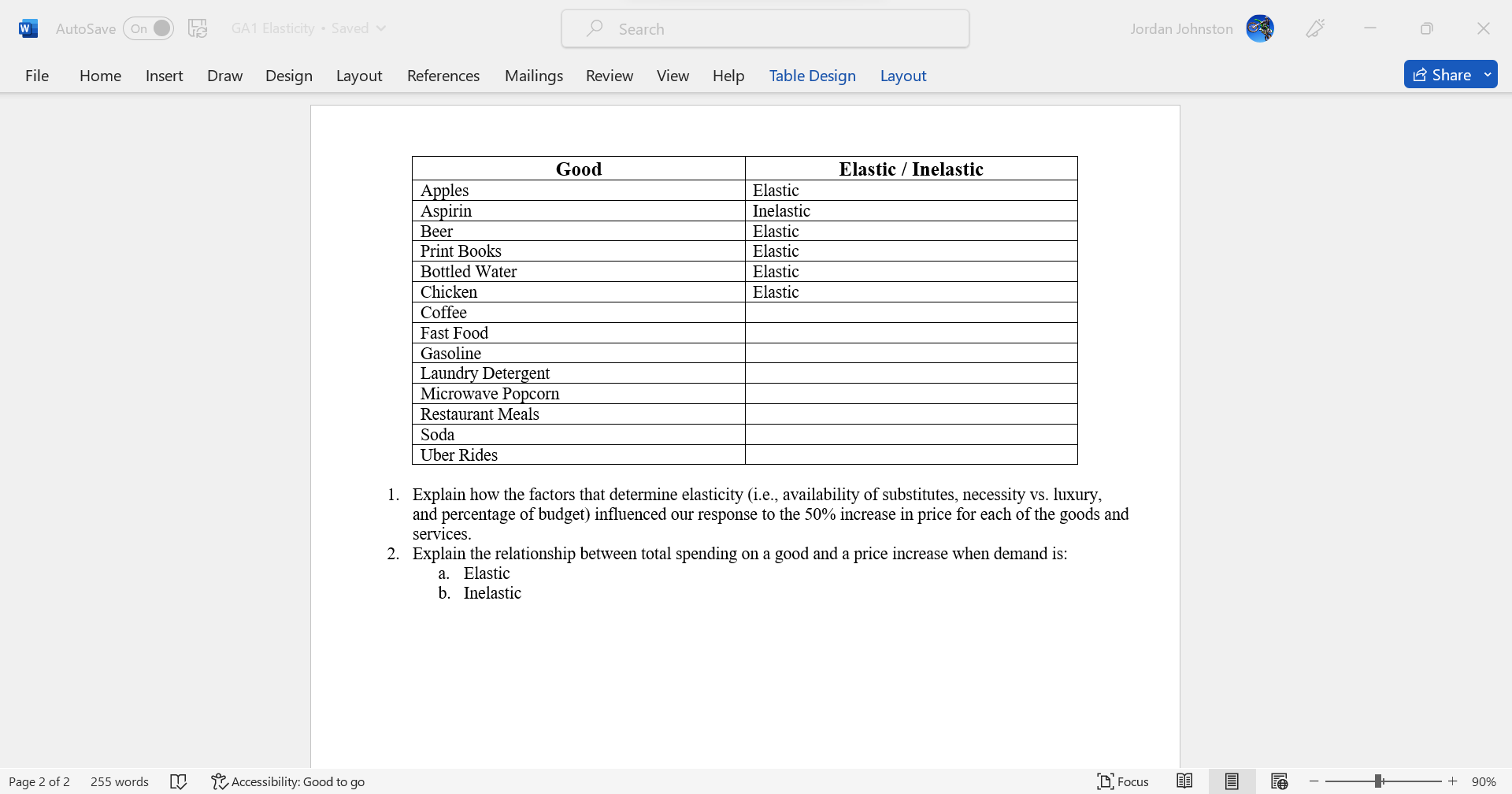Select Web Layout view icon
This screenshot has width=1512, height=794.
pyautogui.click(x=1278, y=781)
